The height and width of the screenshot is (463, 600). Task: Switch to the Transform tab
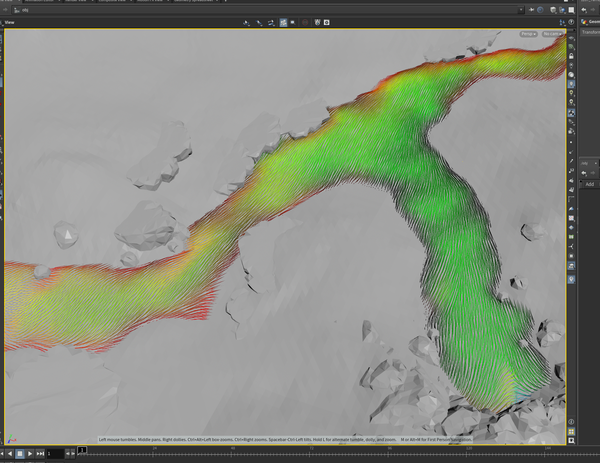point(590,31)
